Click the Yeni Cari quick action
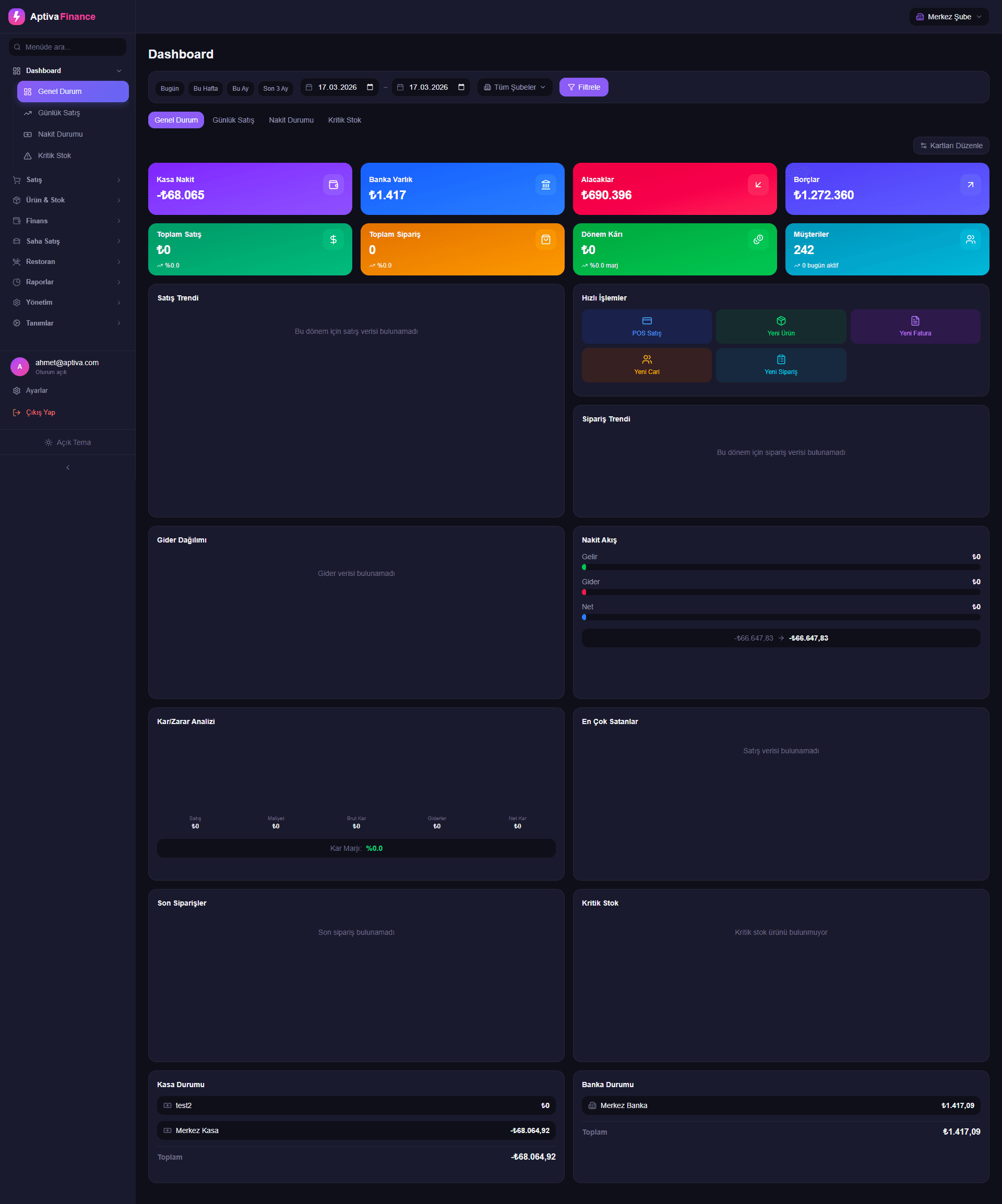 647,365
